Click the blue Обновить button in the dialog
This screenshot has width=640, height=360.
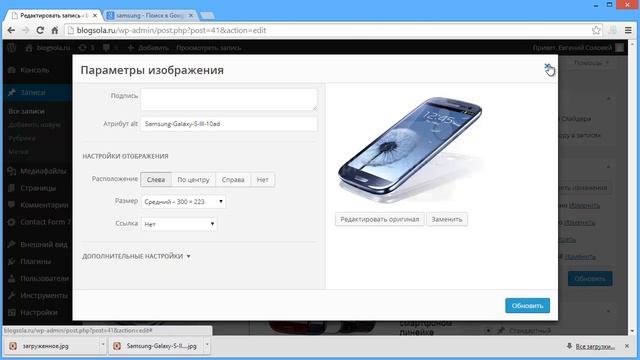tap(527, 305)
